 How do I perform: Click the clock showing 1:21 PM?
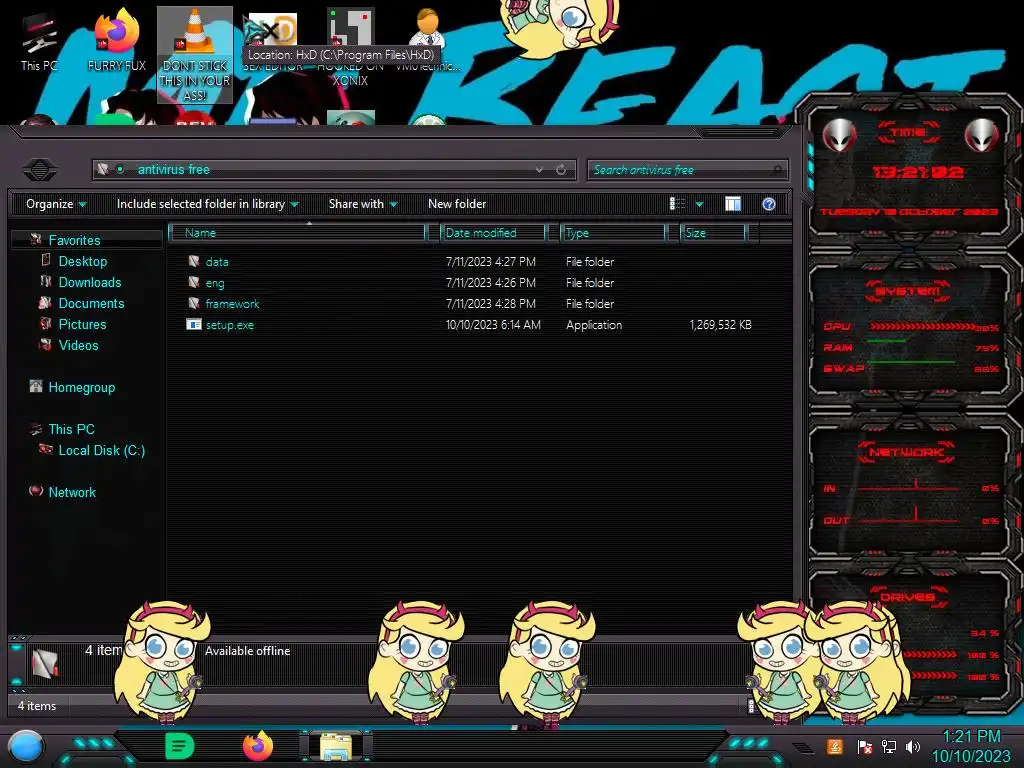(x=971, y=737)
